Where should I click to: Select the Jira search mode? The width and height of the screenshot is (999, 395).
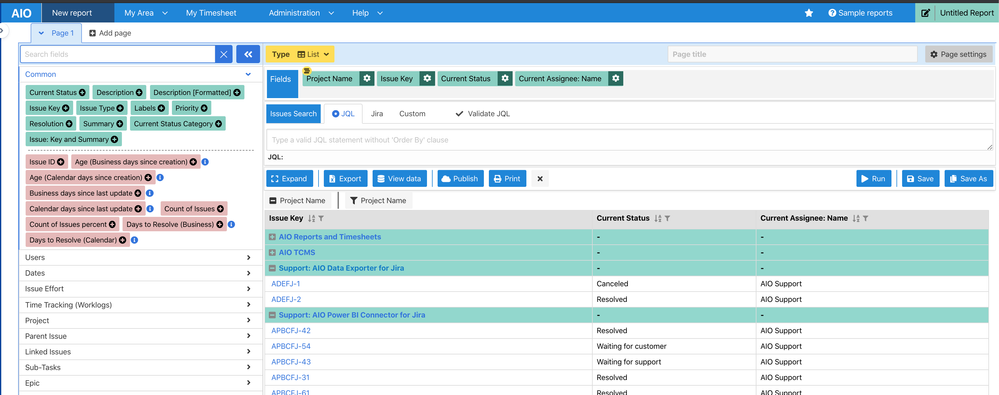point(377,113)
